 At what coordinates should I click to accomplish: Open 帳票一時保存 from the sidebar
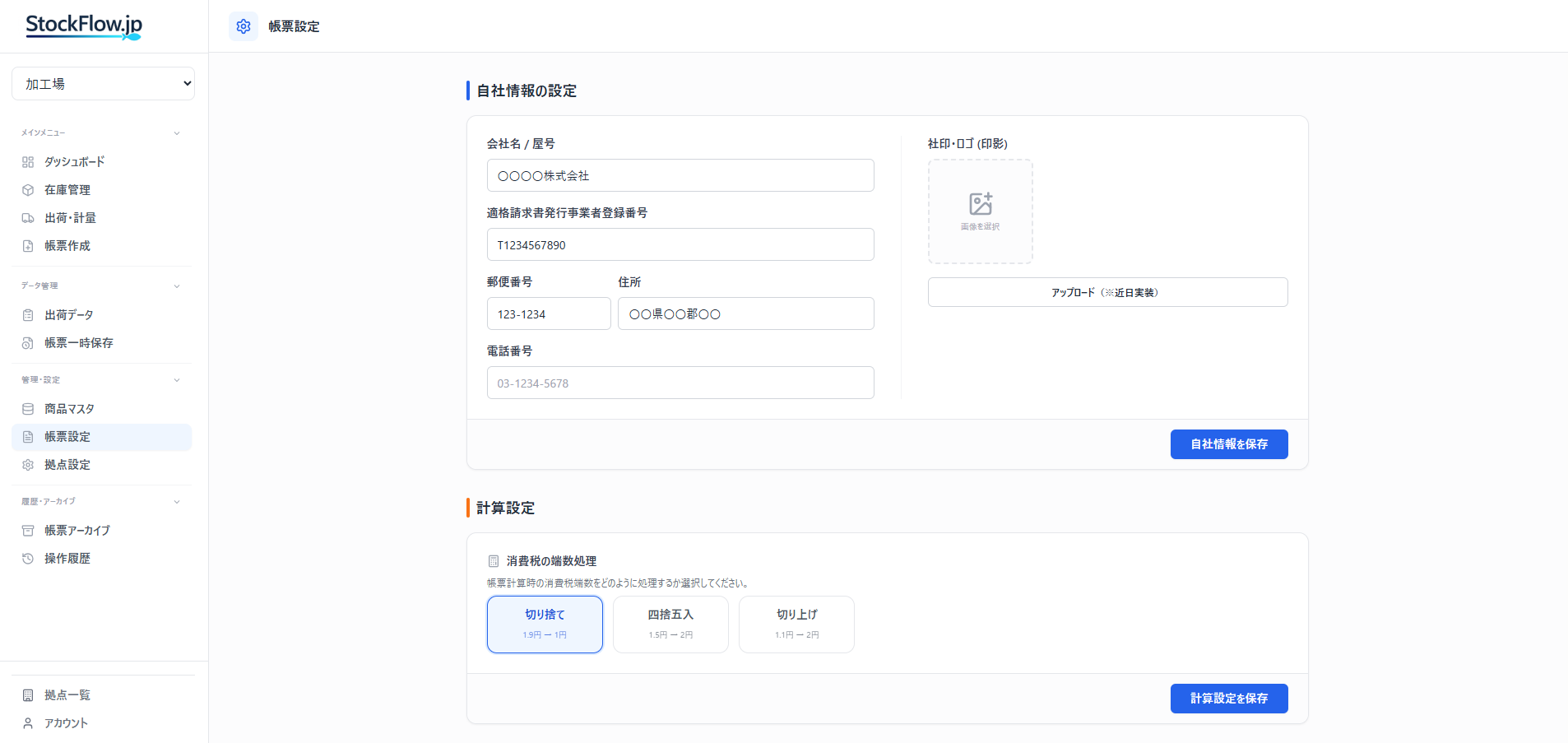(79, 343)
